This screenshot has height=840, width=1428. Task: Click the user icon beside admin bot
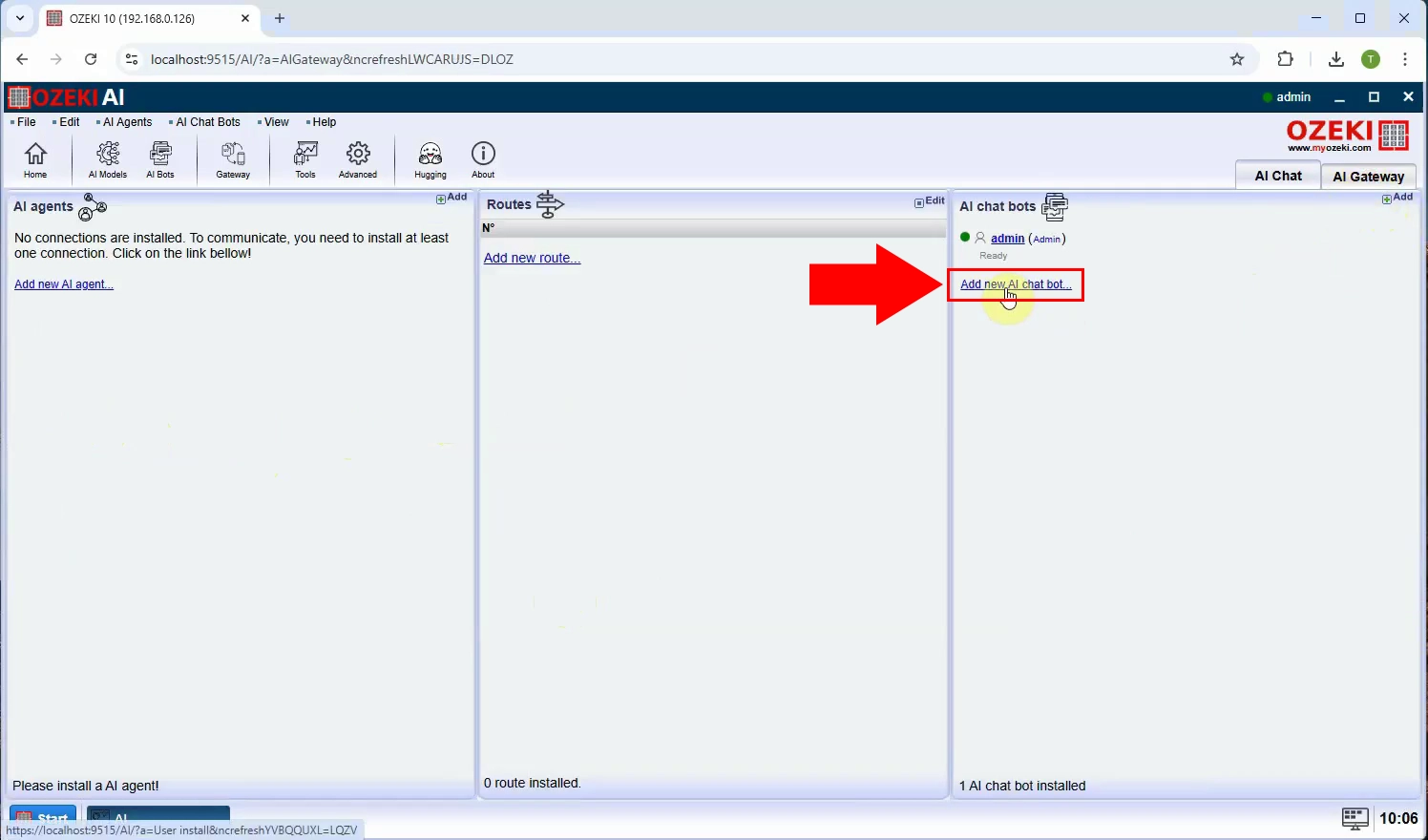[x=980, y=238]
